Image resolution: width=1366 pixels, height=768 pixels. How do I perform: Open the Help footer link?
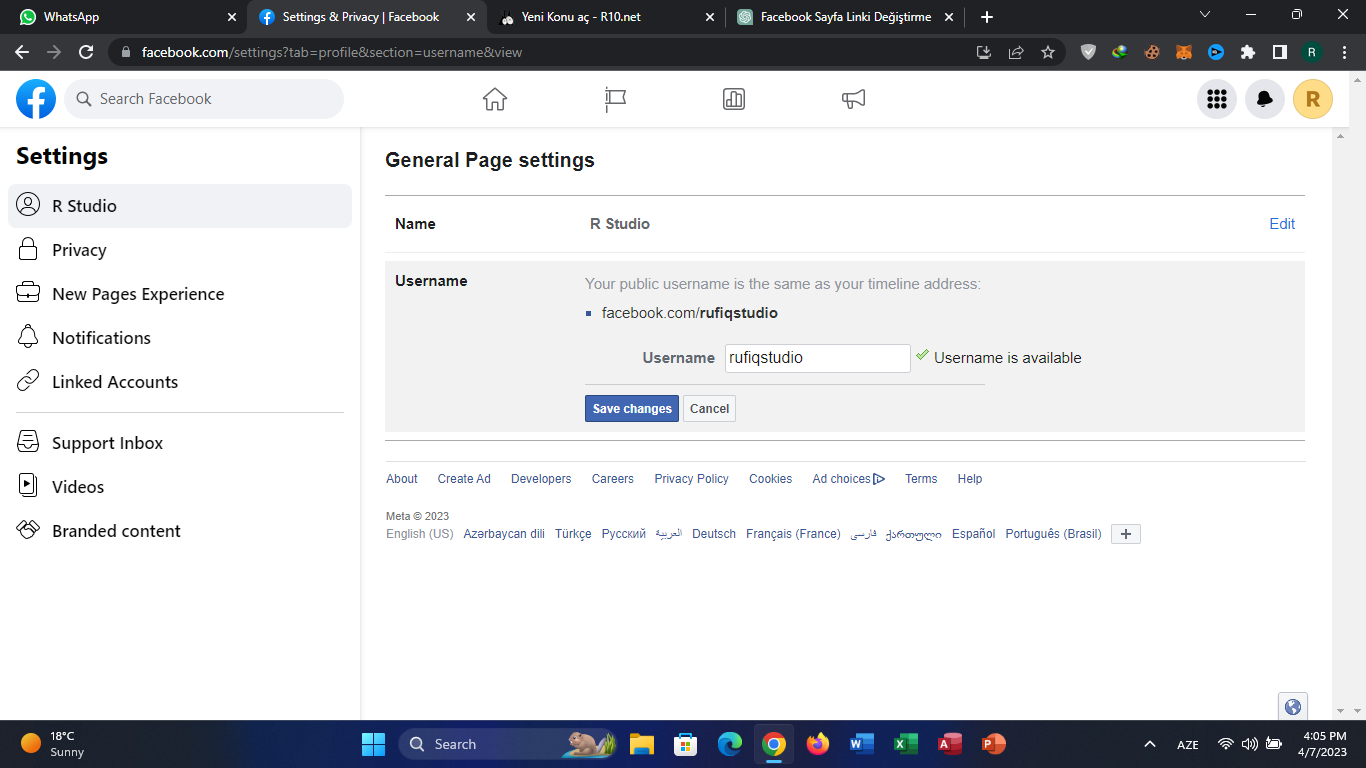pos(970,479)
